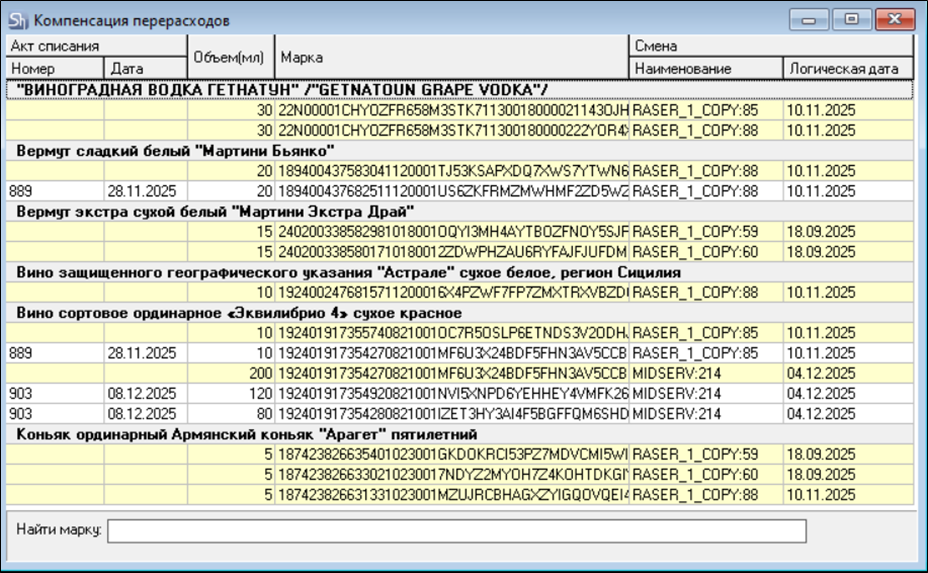Click the Логическая дата column header
Screen dimensions: 928x573
click(x=847, y=68)
